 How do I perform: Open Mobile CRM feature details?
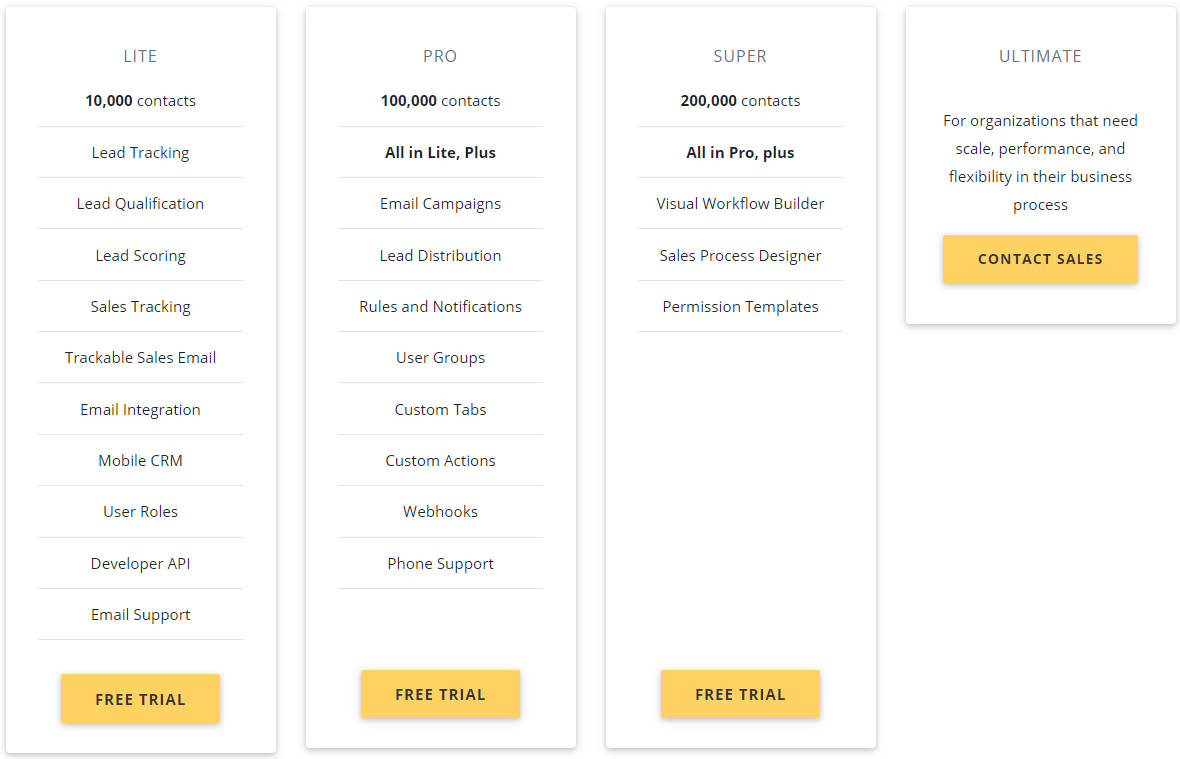click(x=140, y=460)
